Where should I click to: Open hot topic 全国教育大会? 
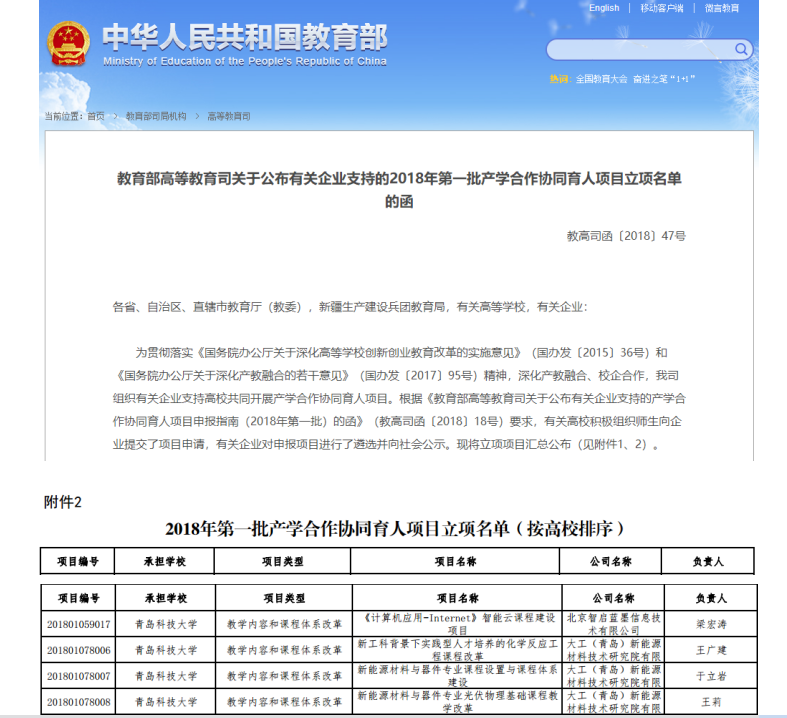(601, 78)
